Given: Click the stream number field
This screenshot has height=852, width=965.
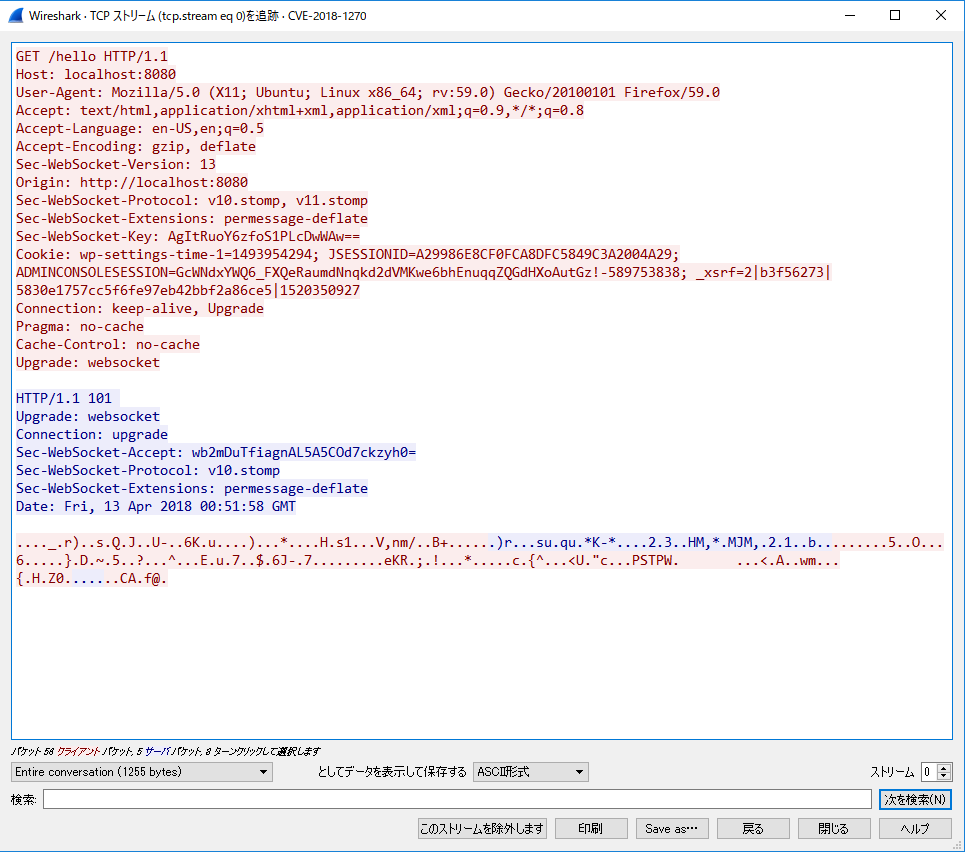Looking at the screenshot, I should coord(929,772).
